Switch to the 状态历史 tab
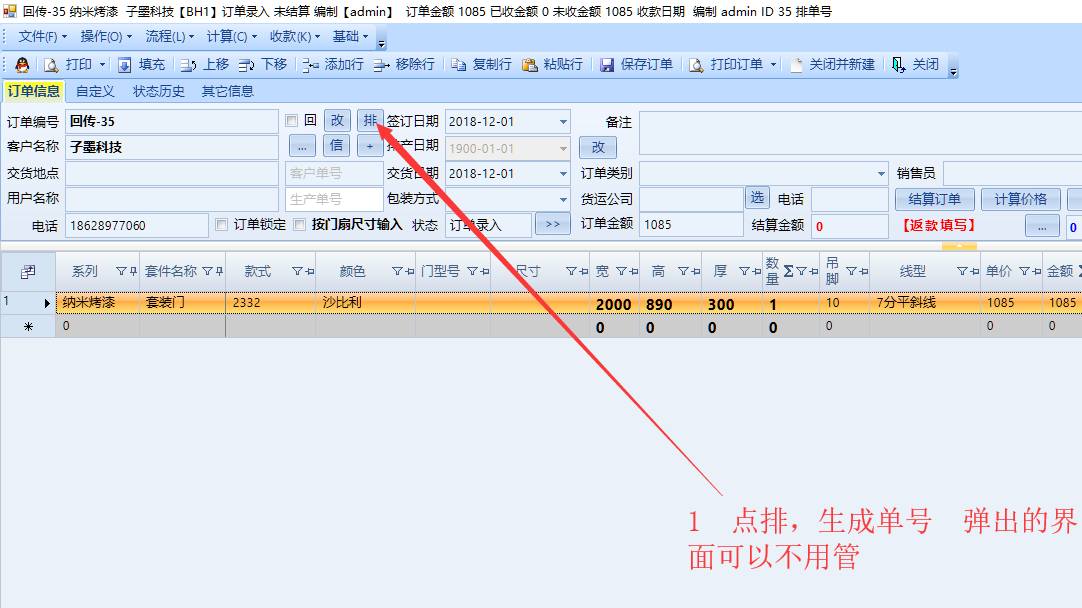Viewport: 1082px width, 608px height. pos(158,91)
